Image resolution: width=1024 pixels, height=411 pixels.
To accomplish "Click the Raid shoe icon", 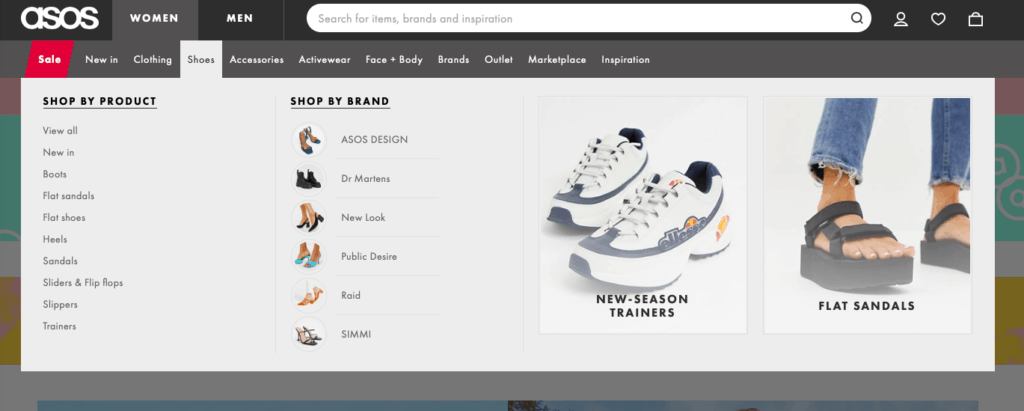I will [x=309, y=295].
